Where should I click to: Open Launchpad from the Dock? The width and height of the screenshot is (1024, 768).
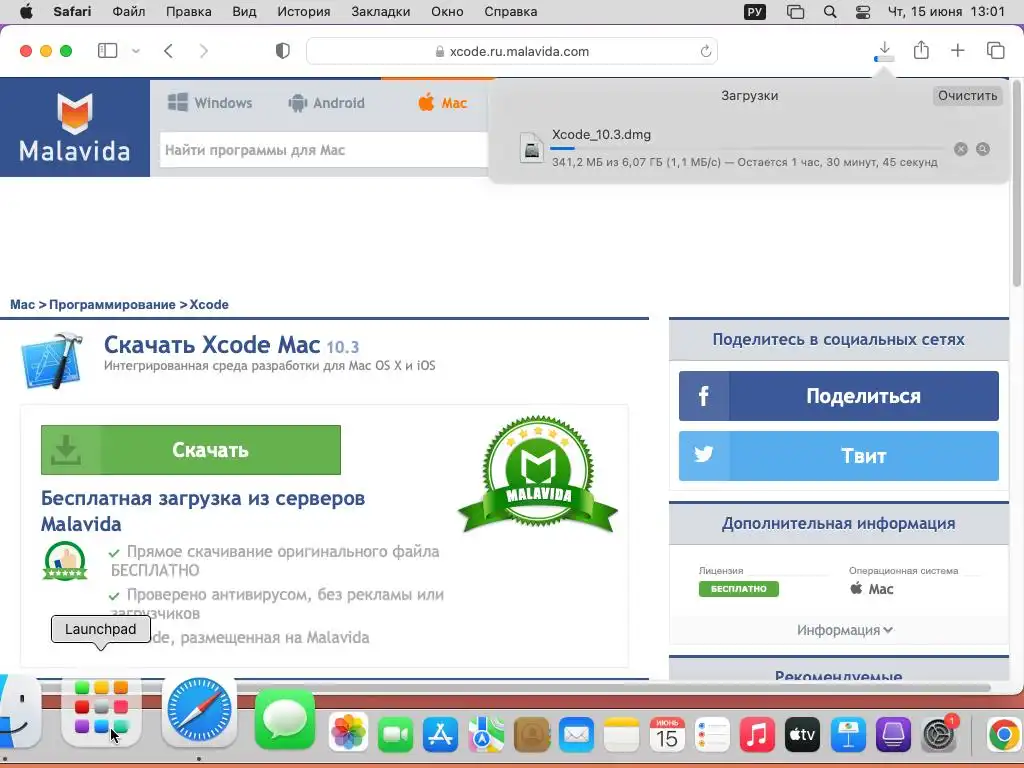[x=101, y=713]
